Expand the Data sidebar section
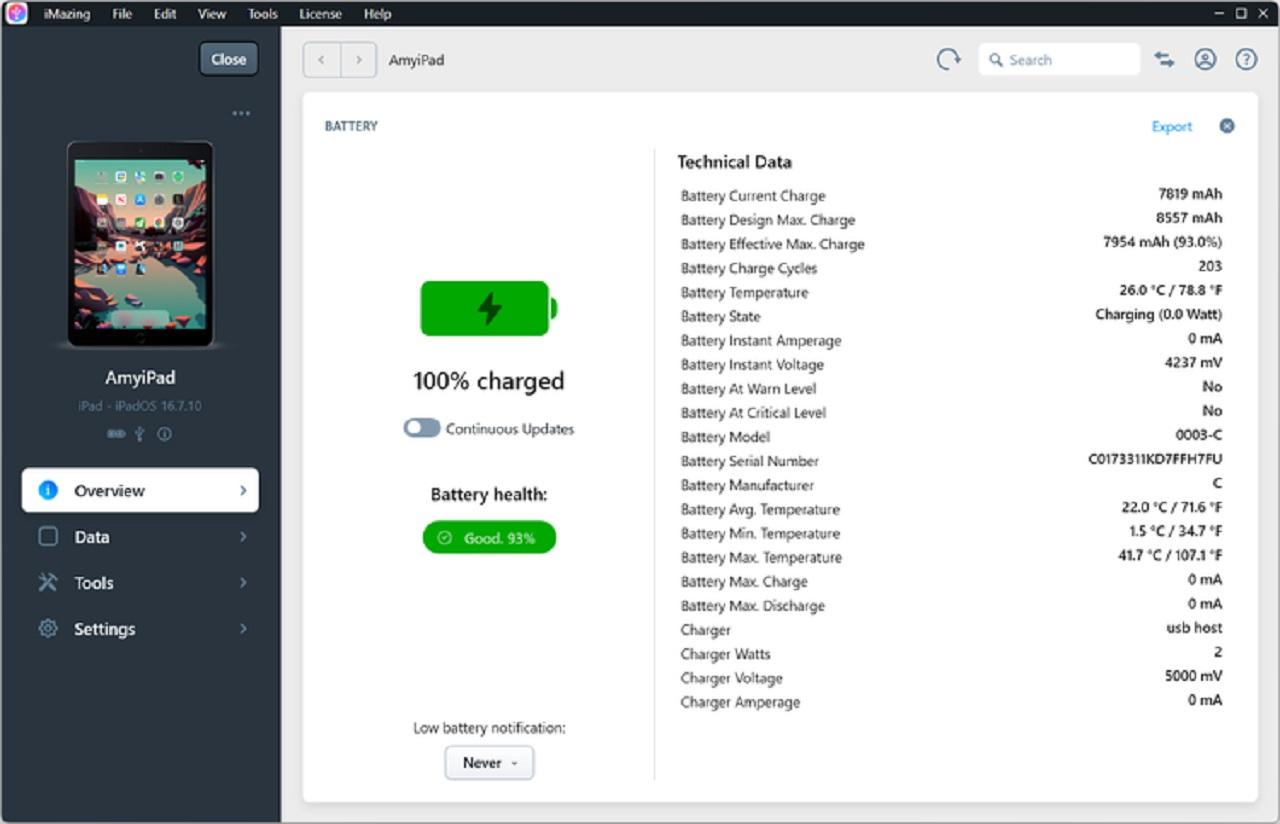The width and height of the screenshot is (1280, 824). point(140,537)
